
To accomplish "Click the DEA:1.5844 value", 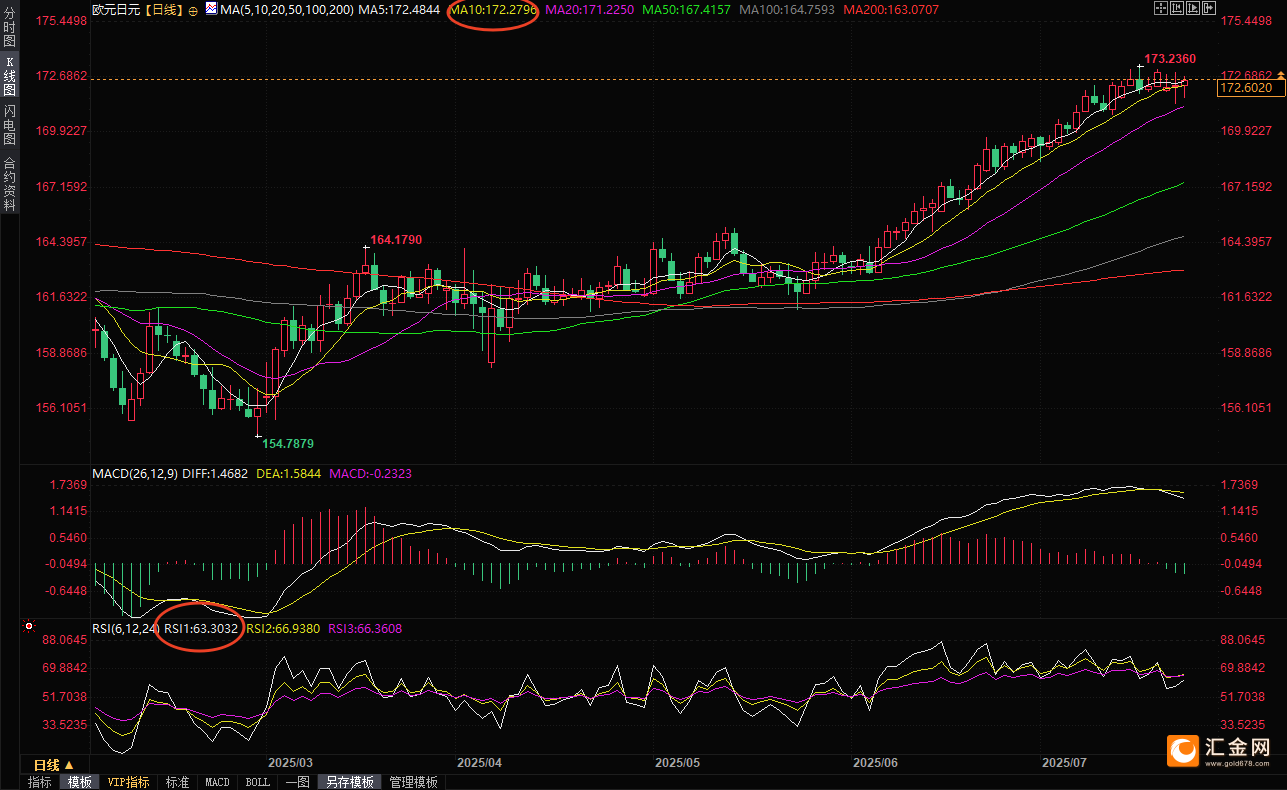I will 289,473.
